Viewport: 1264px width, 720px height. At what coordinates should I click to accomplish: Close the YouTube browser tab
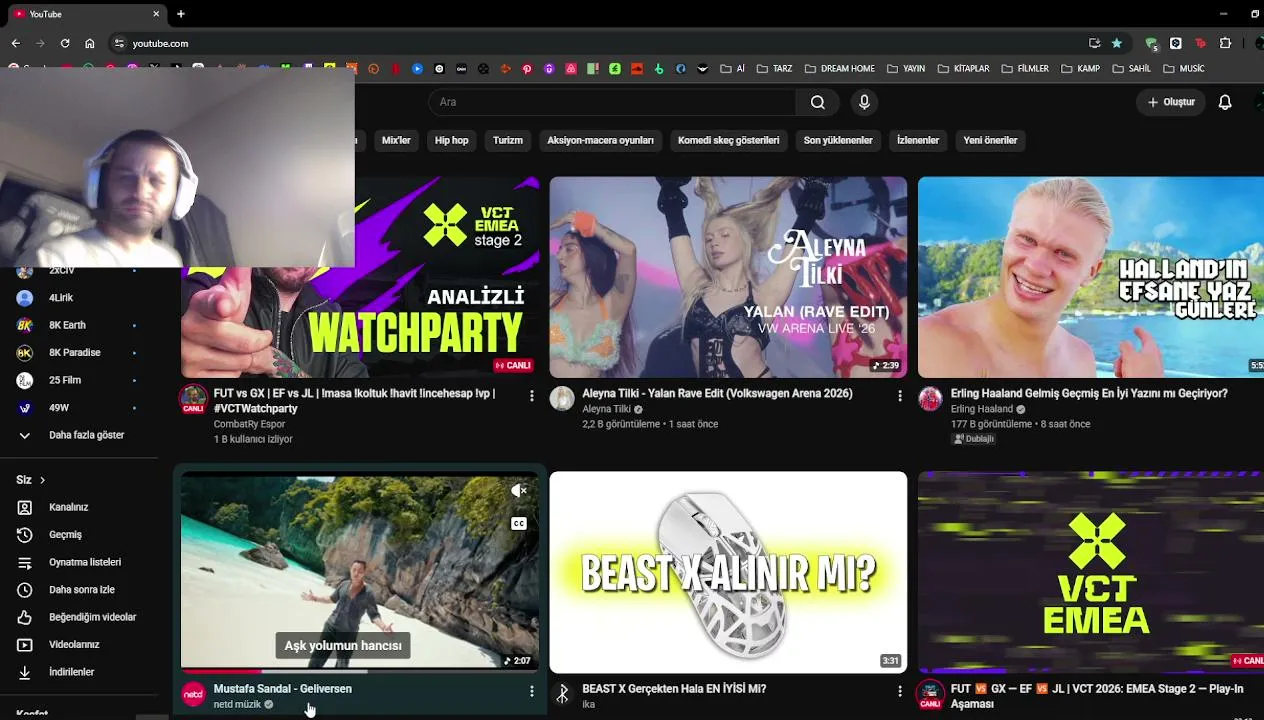tap(156, 14)
